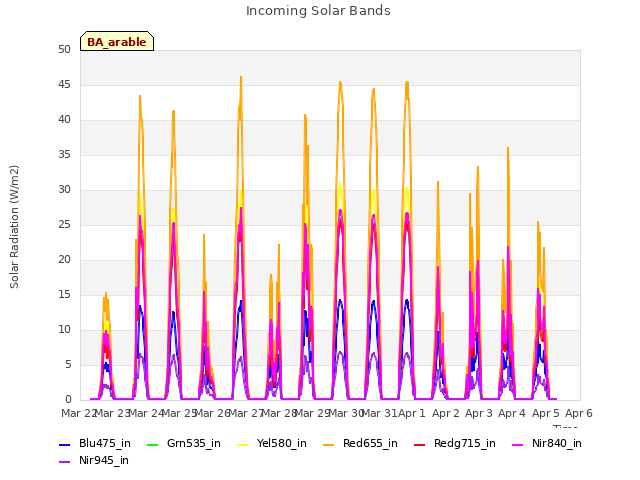Select the Yel580_in legend label
The image size is (640, 480).
tap(282, 444)
